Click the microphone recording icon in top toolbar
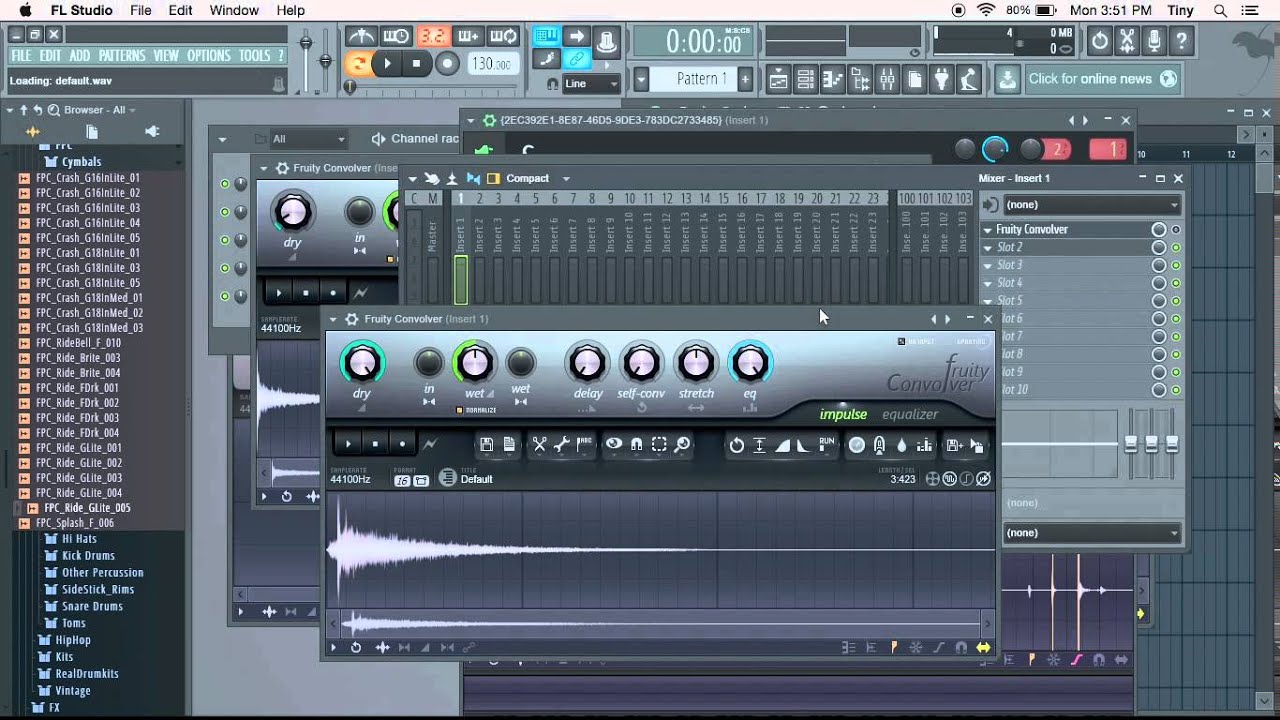This screenshot has height=720, width=1280. click(1154, 41)
